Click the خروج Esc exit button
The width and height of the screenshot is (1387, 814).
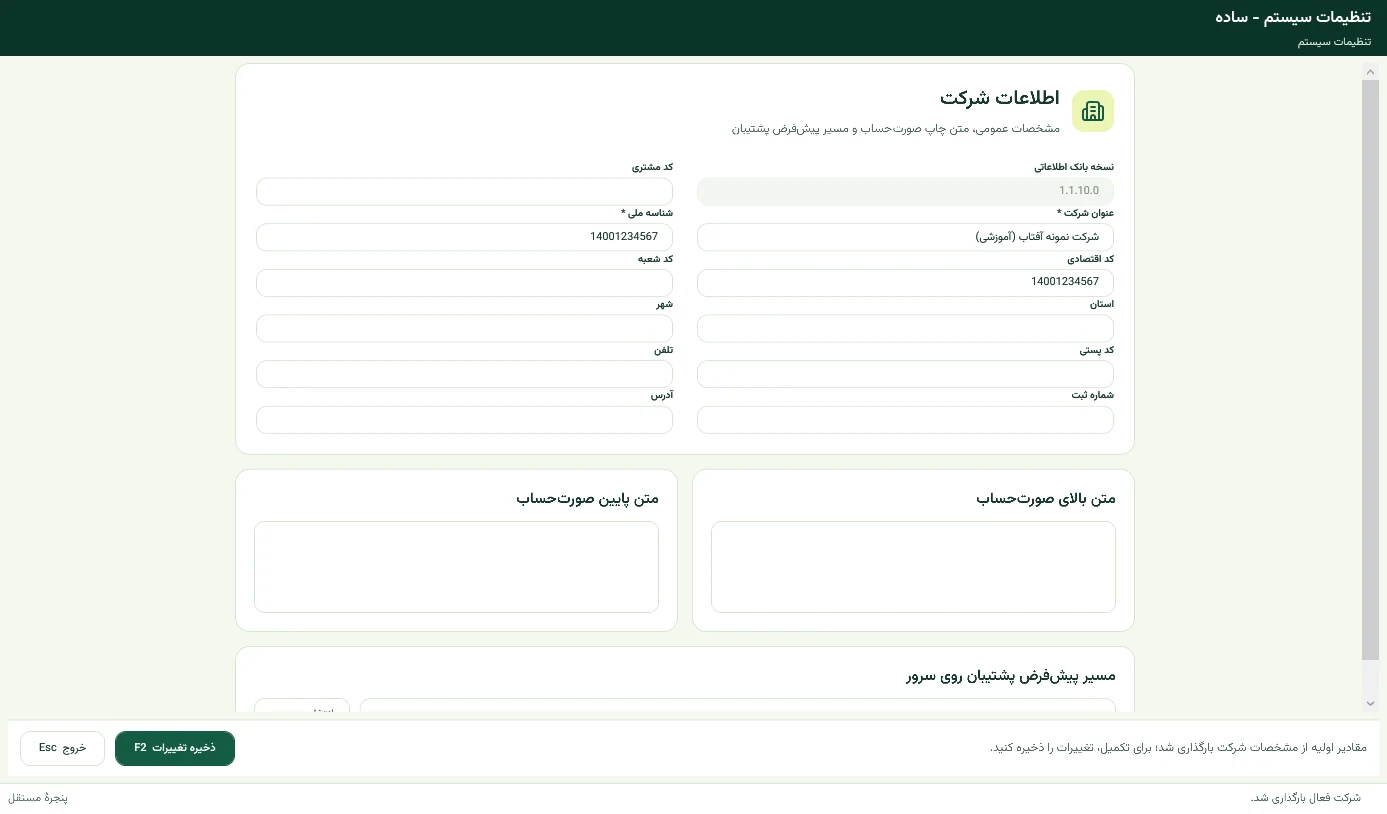62,748
